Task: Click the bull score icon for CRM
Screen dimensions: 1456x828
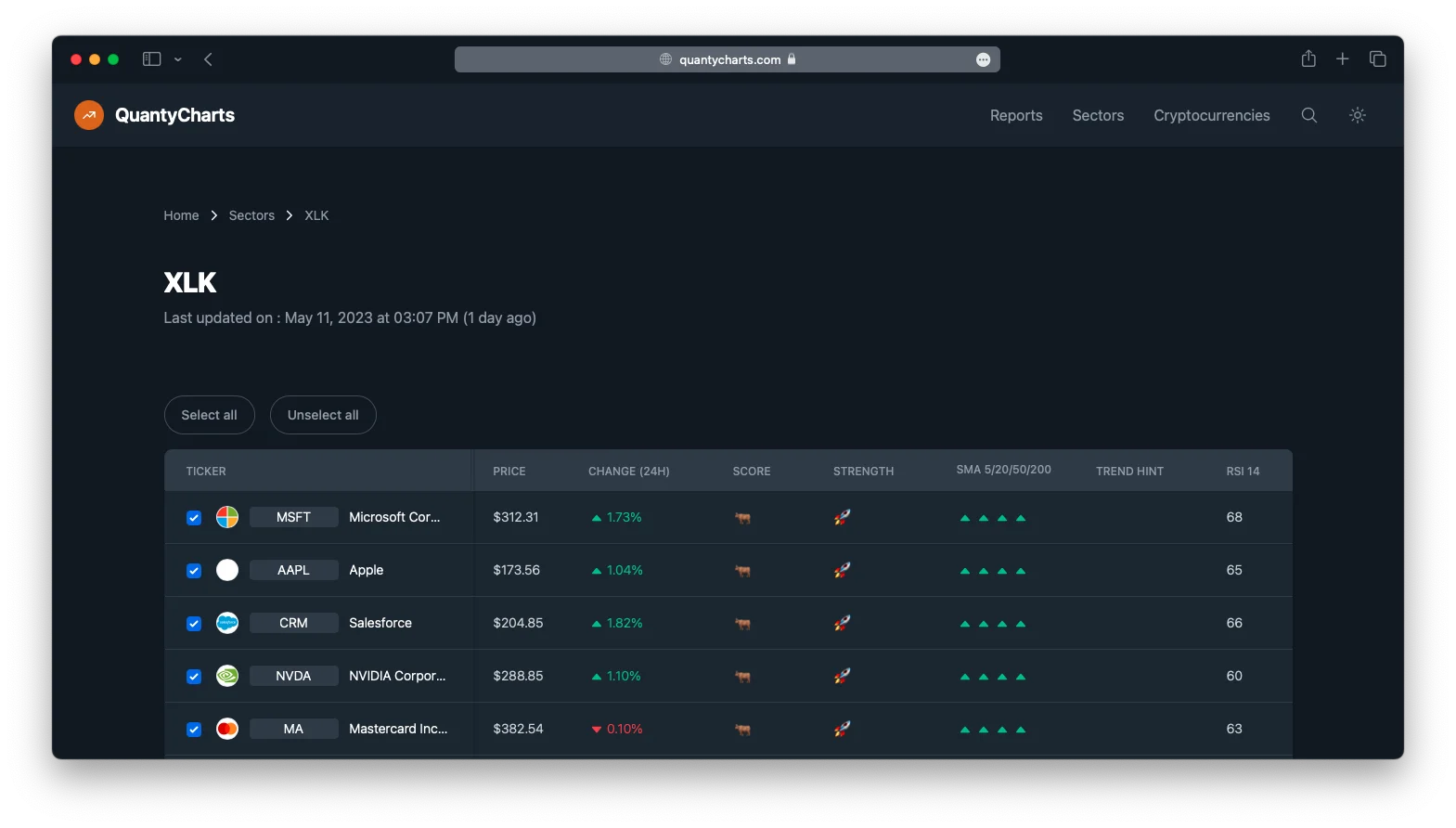Action: click(742, 624)
